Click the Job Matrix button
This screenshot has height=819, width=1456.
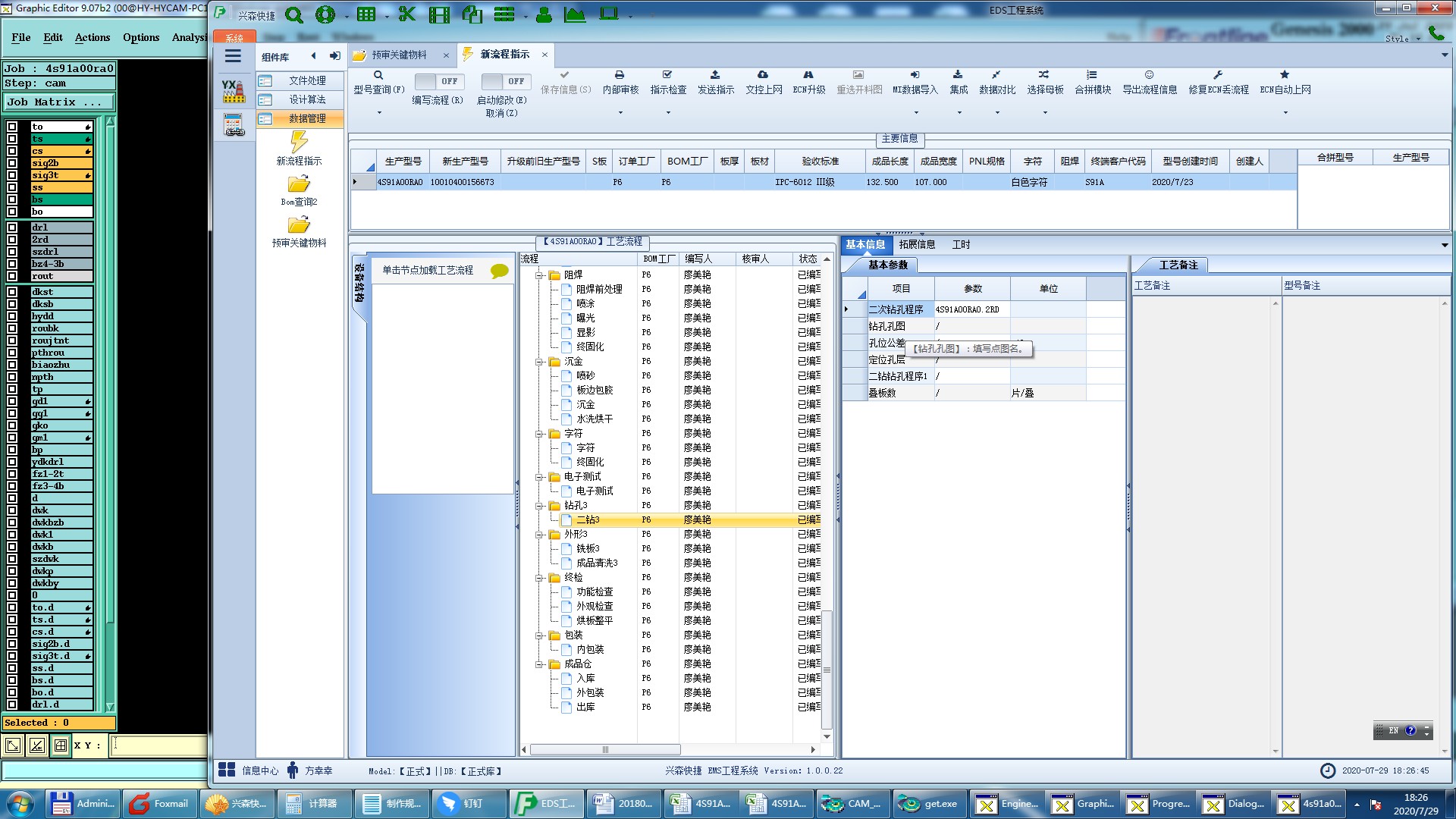point(58,102)
